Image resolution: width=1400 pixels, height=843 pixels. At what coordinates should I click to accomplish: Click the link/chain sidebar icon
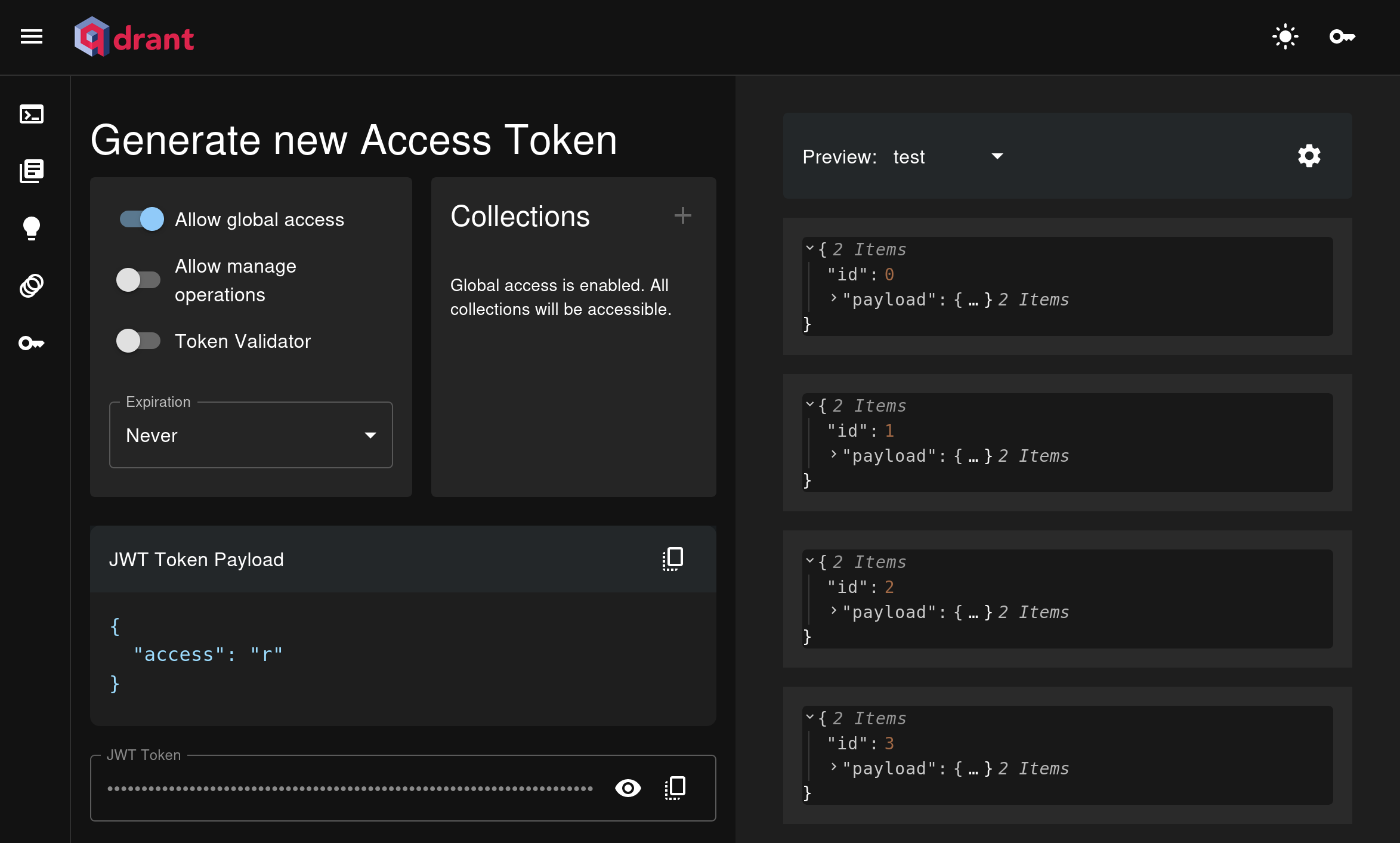(33, 285)
